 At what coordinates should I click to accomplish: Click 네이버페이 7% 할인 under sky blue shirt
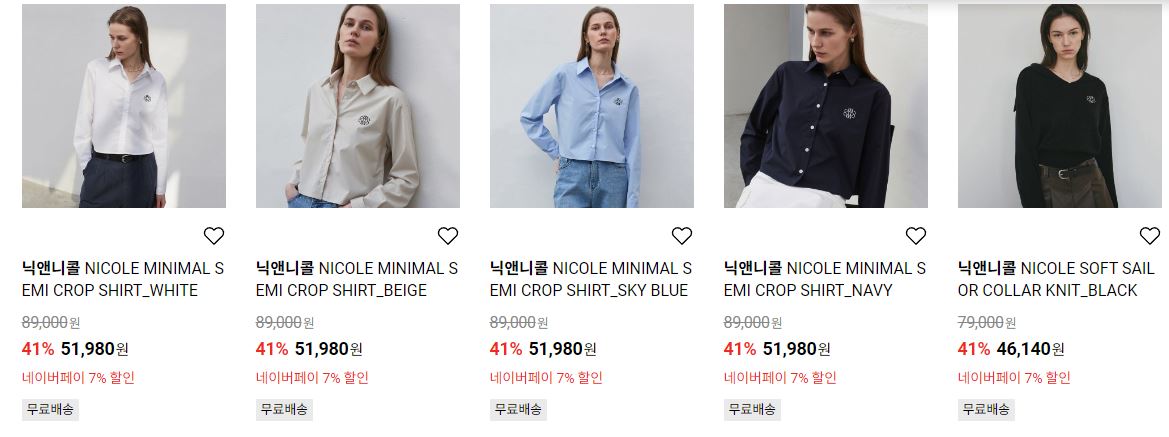[x=546, y=378]
